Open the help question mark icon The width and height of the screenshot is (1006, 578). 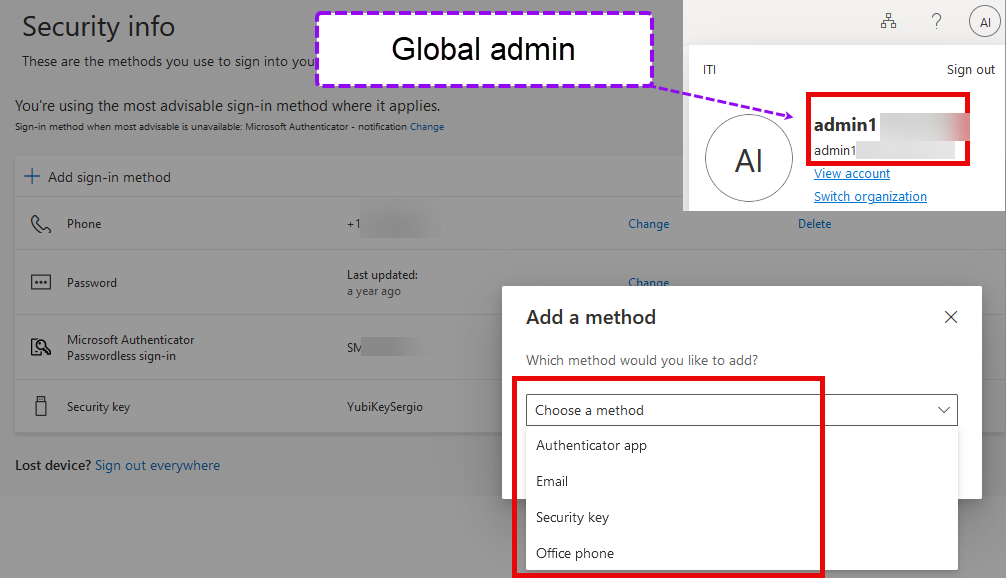[937, 22]
